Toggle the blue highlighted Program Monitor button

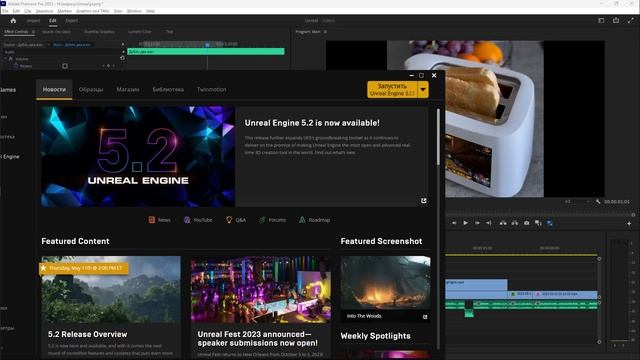[x=550, y=223]
